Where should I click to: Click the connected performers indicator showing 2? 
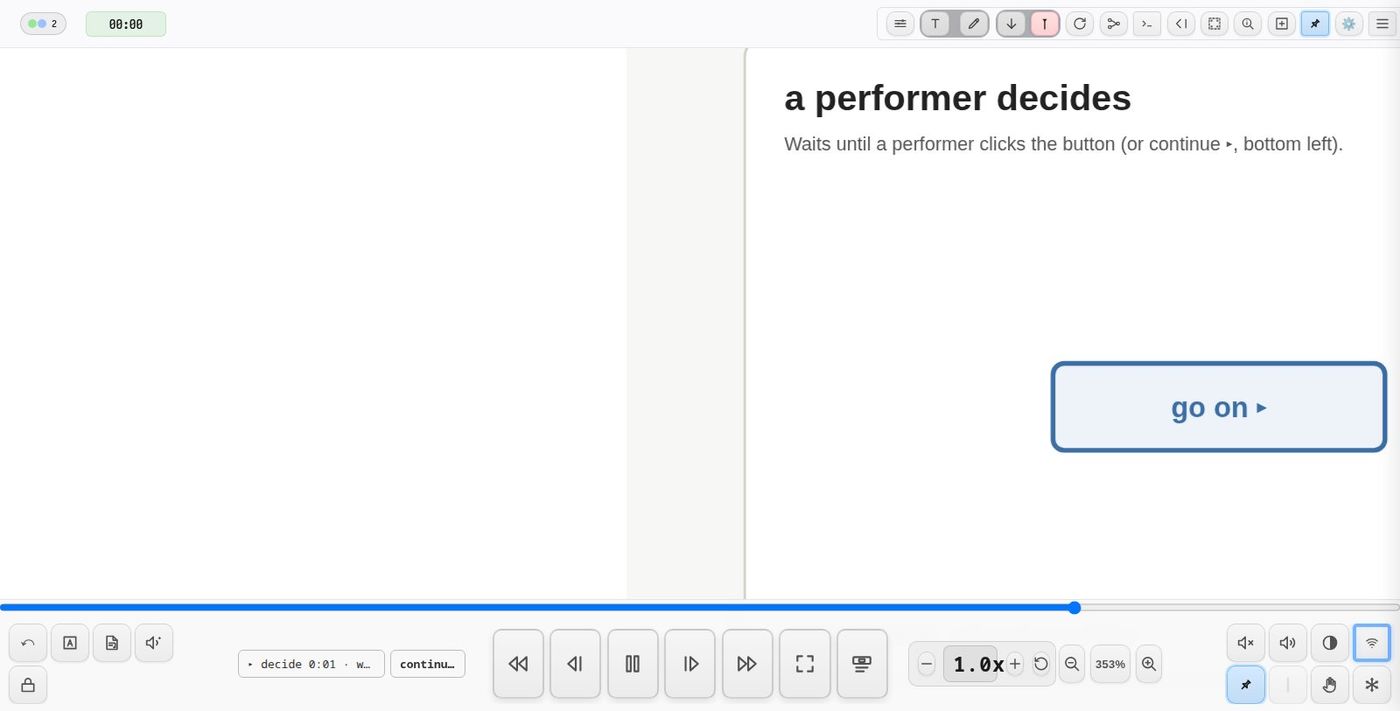43,23
